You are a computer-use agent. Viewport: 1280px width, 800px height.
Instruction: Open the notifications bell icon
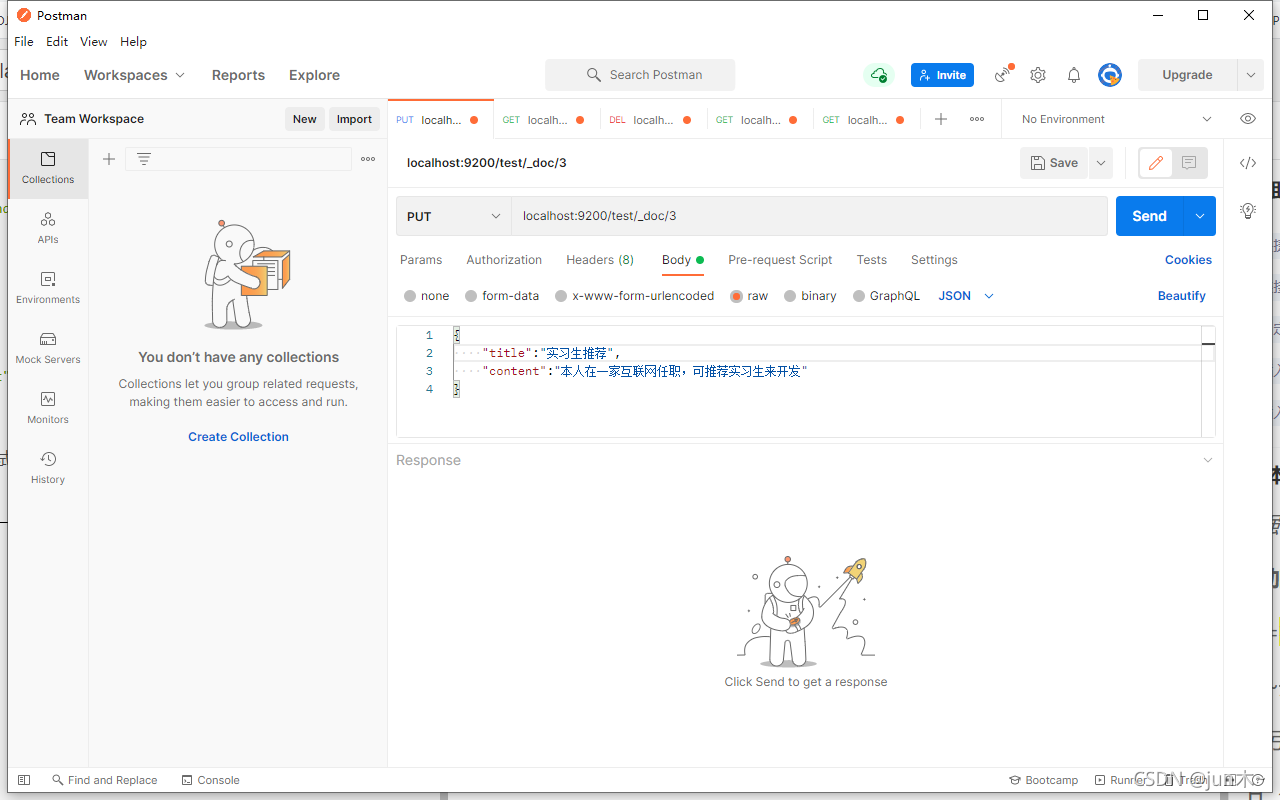point(1074,75)
